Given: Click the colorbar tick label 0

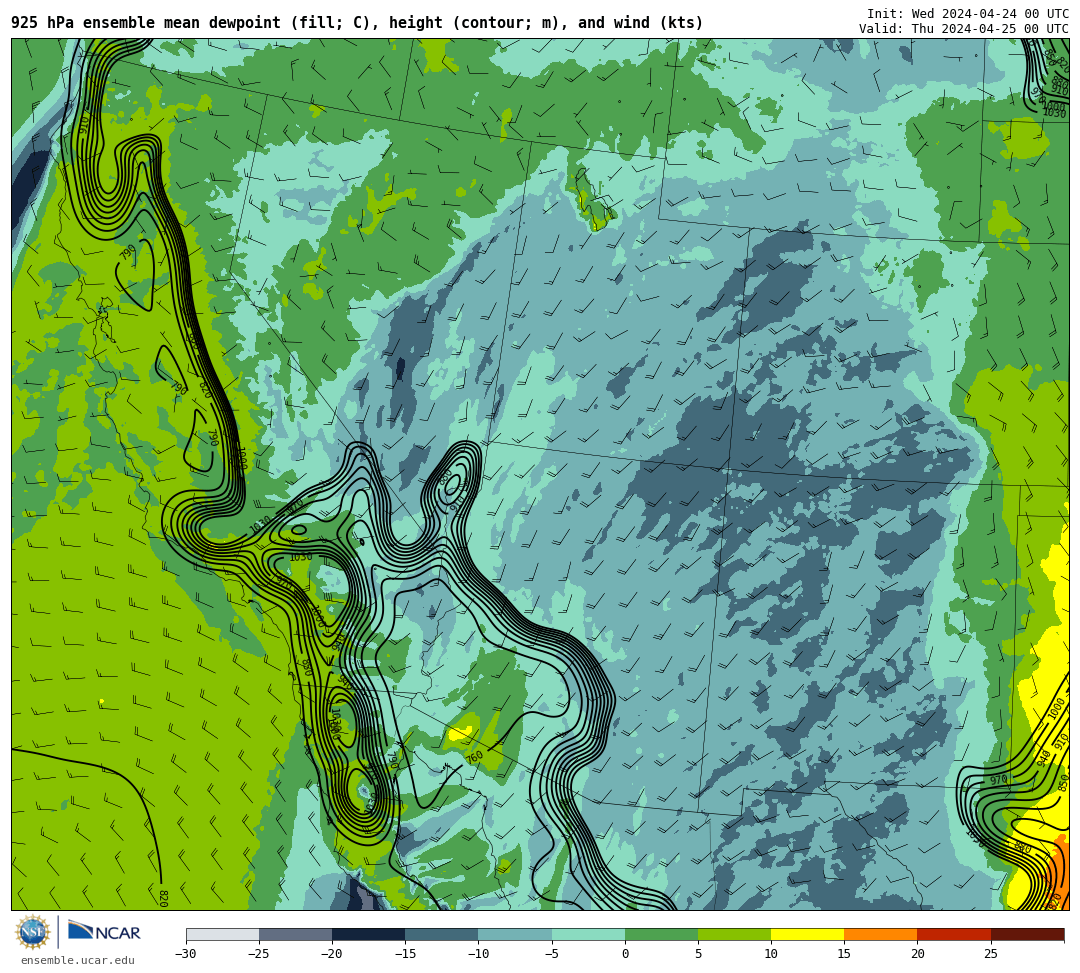Looking at the screenshot, I should [x=625, y=954].
